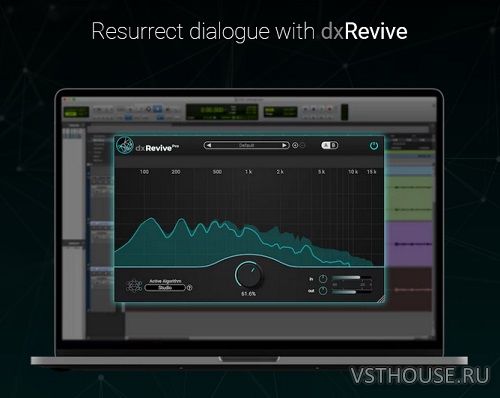Click the main amount knob
Image resolution: width=500 pixels, height=398 pixels.
click(248, 275)
